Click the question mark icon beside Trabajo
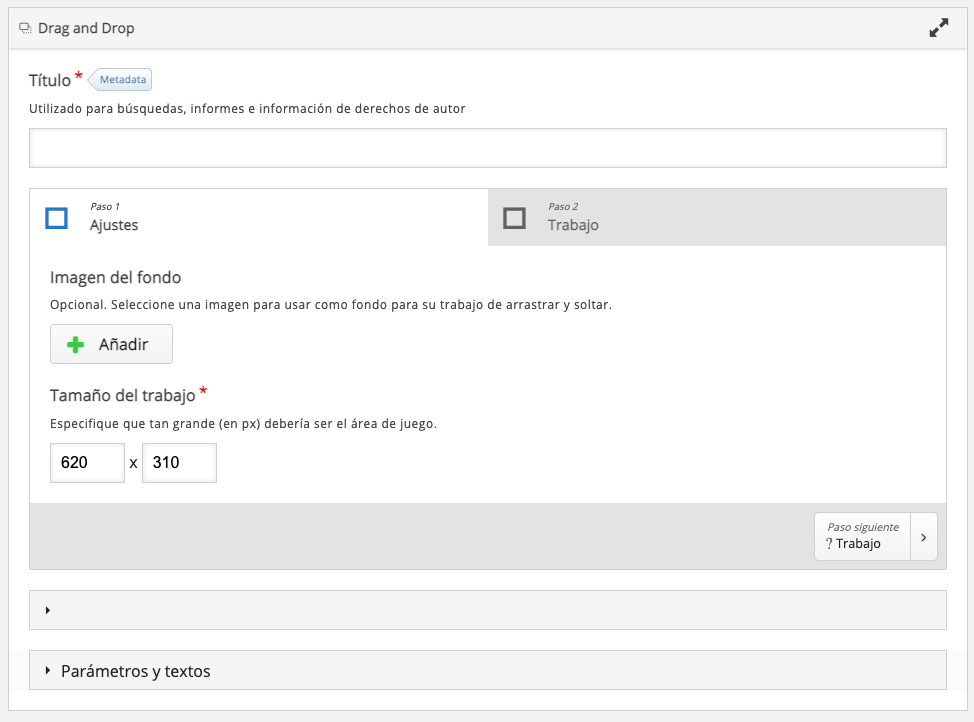The image size is (974, 722). [x=829, y=544]
